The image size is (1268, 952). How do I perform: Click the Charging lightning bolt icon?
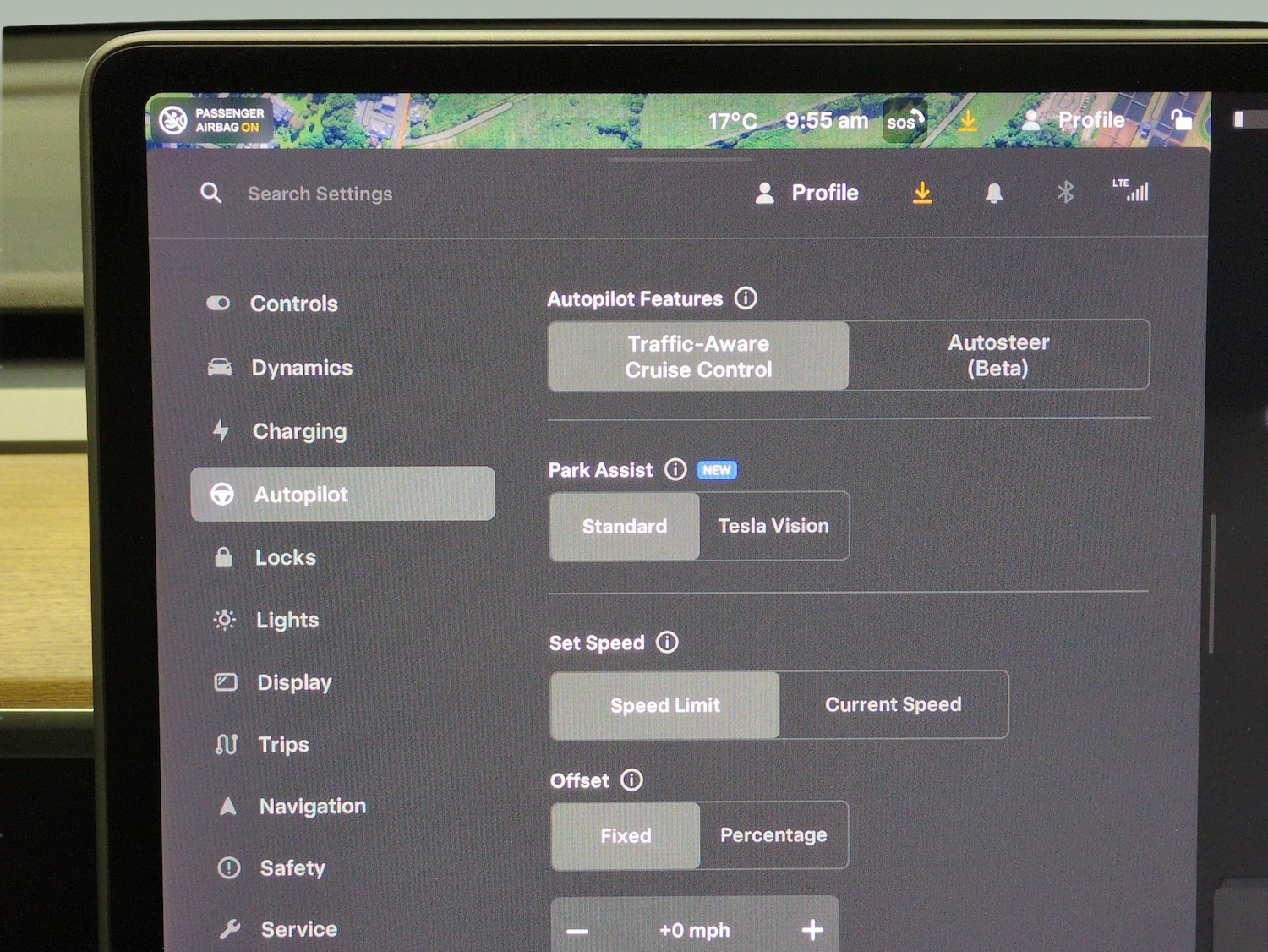[x=221, y=430]
